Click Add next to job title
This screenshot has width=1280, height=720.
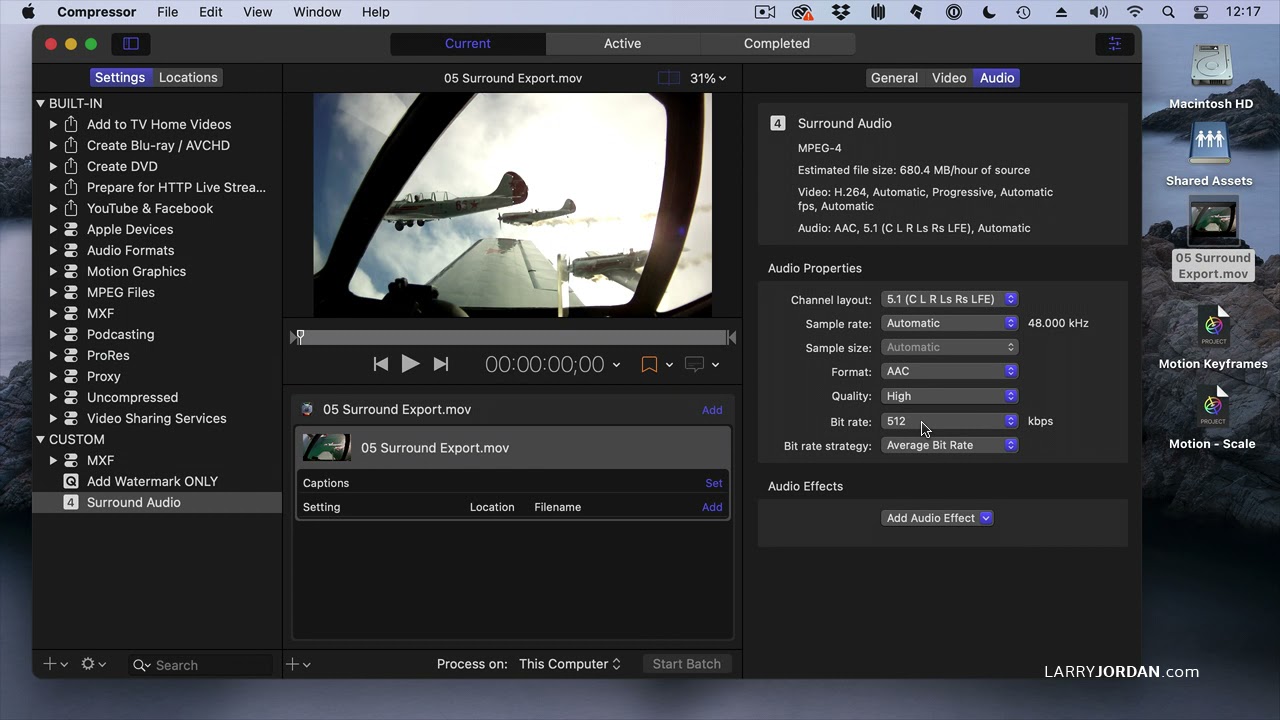click(712, 410)
